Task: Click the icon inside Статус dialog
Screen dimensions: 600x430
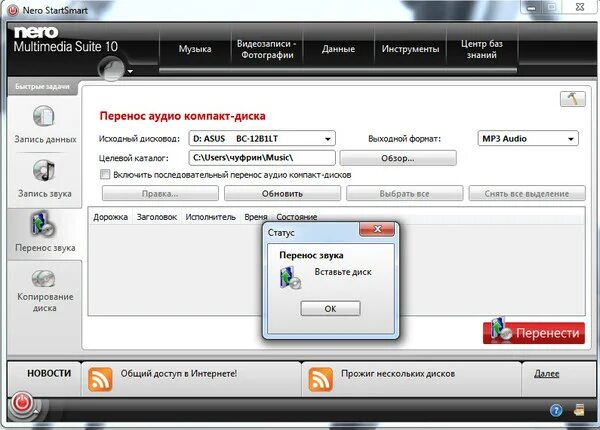Action: click(290, 278)
